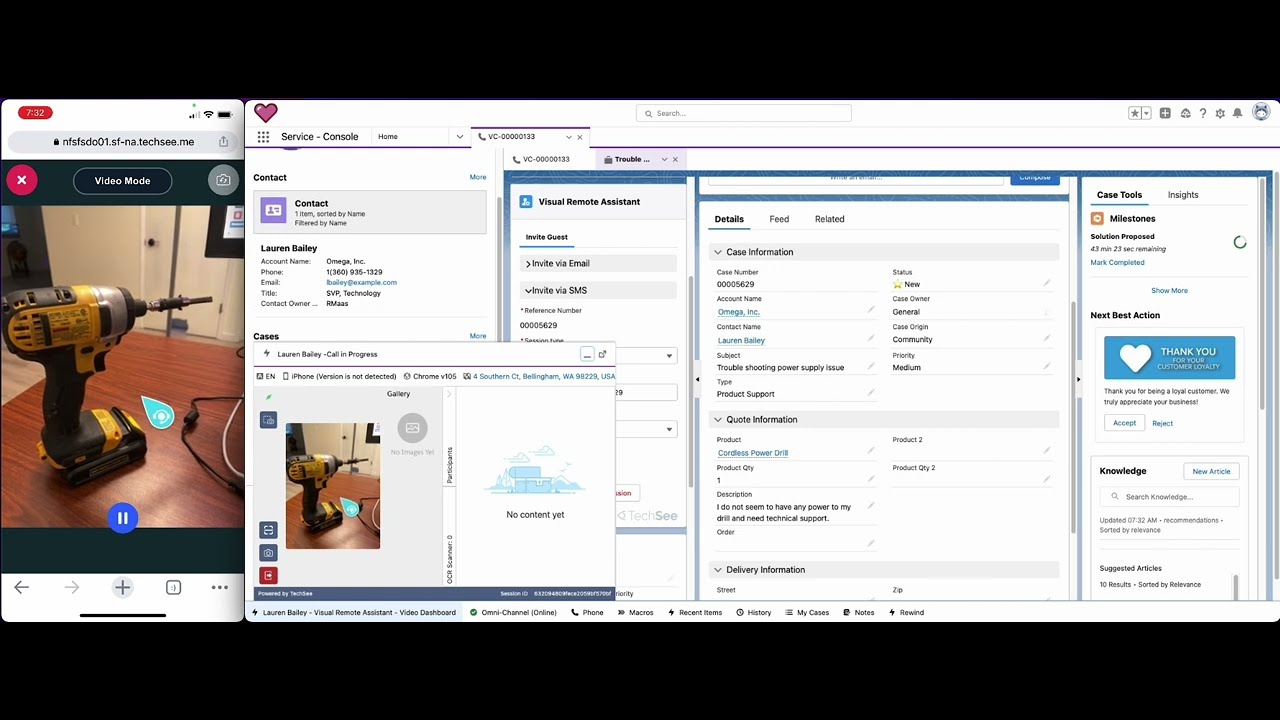Screen dimensions: 1280x720
Task: Open the user profile avatar
Action: (1261, 113)
